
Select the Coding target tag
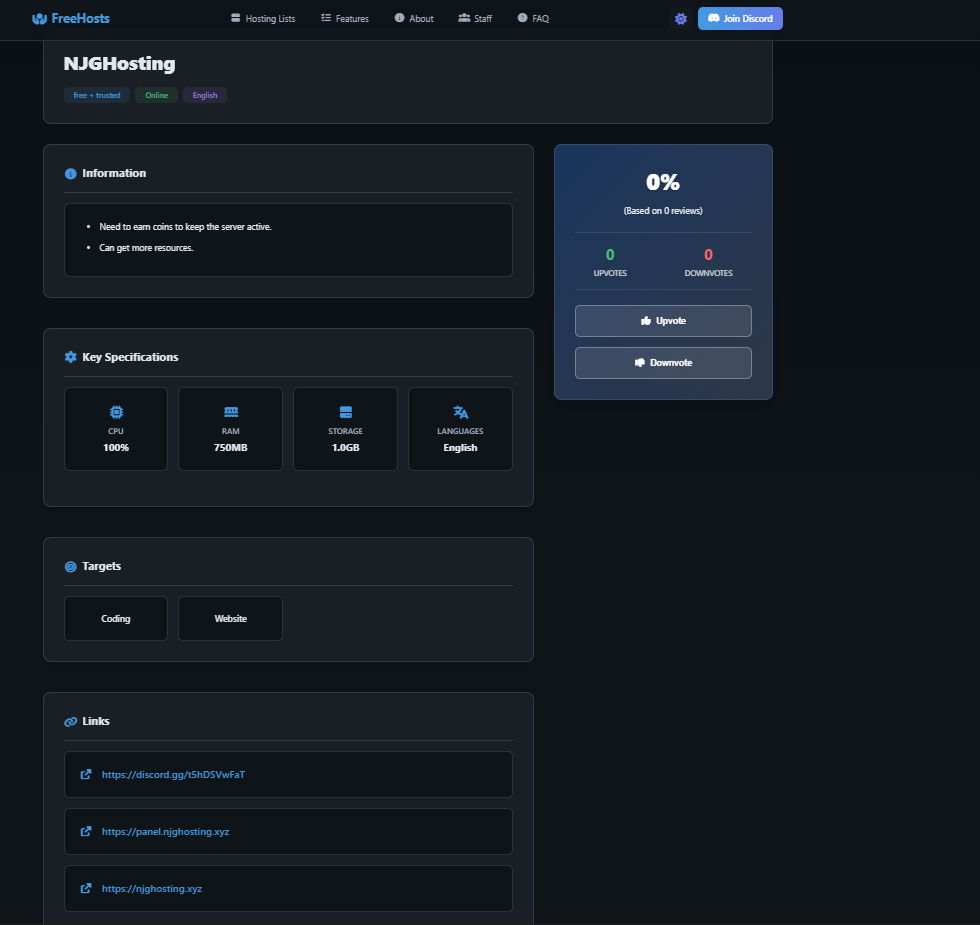115,618
